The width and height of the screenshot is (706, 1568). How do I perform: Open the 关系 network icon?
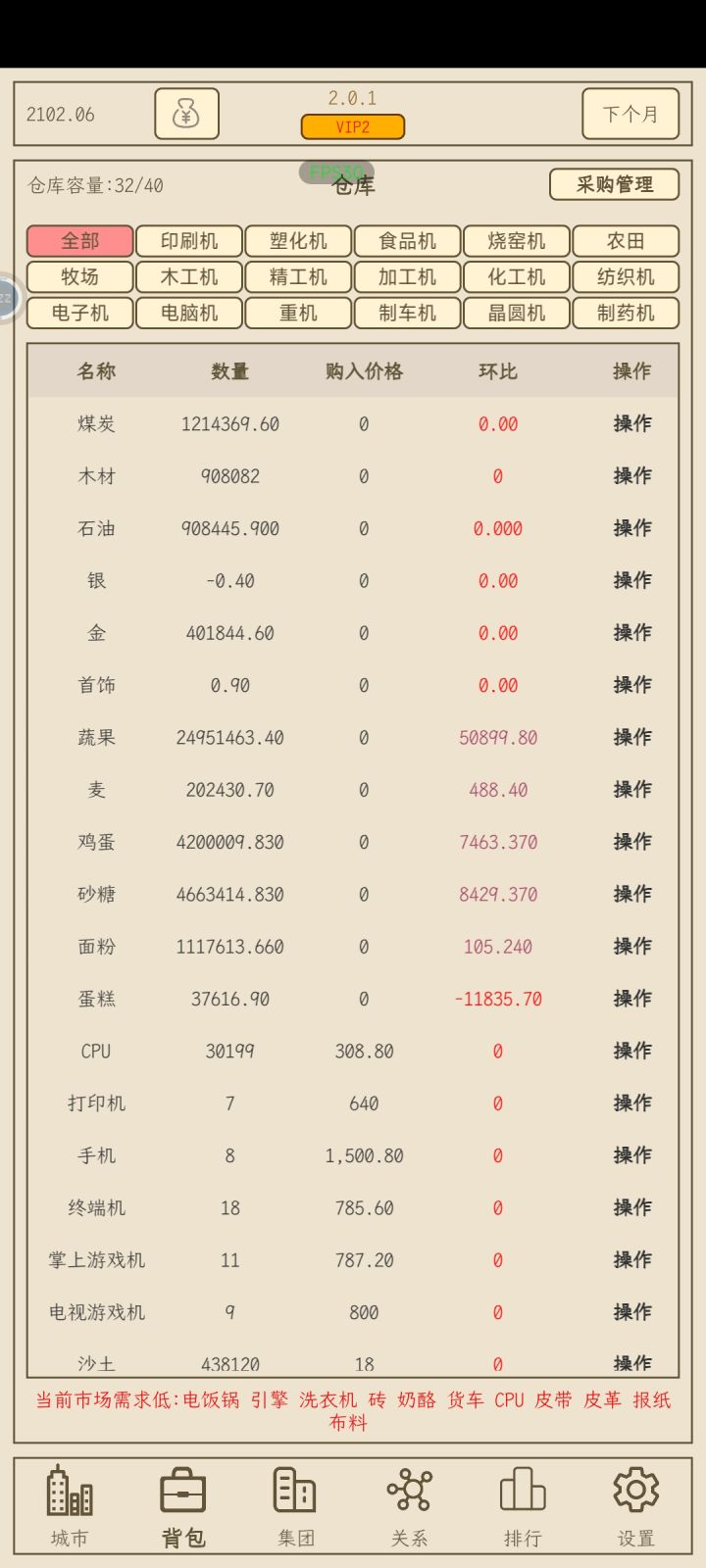[x=409, y=1491]
